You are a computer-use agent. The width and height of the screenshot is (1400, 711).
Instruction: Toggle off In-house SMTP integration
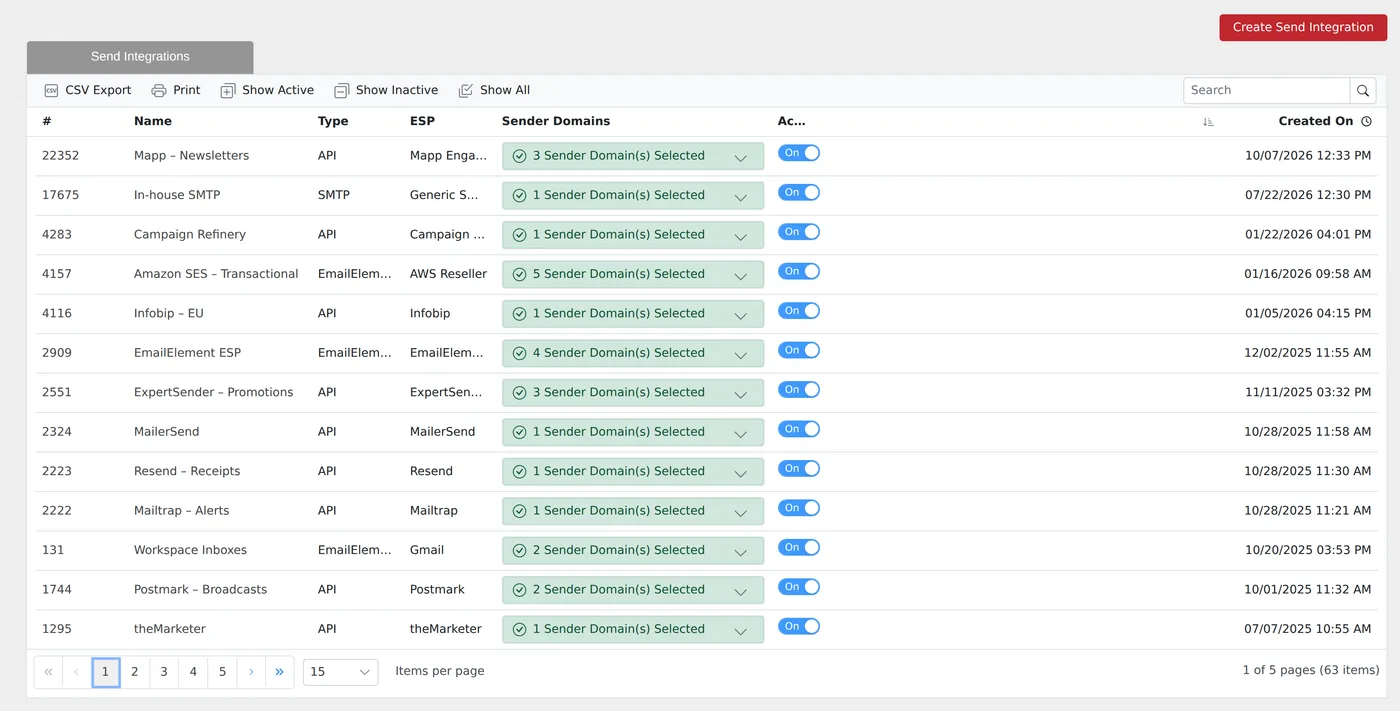click(x=799, y=192)
